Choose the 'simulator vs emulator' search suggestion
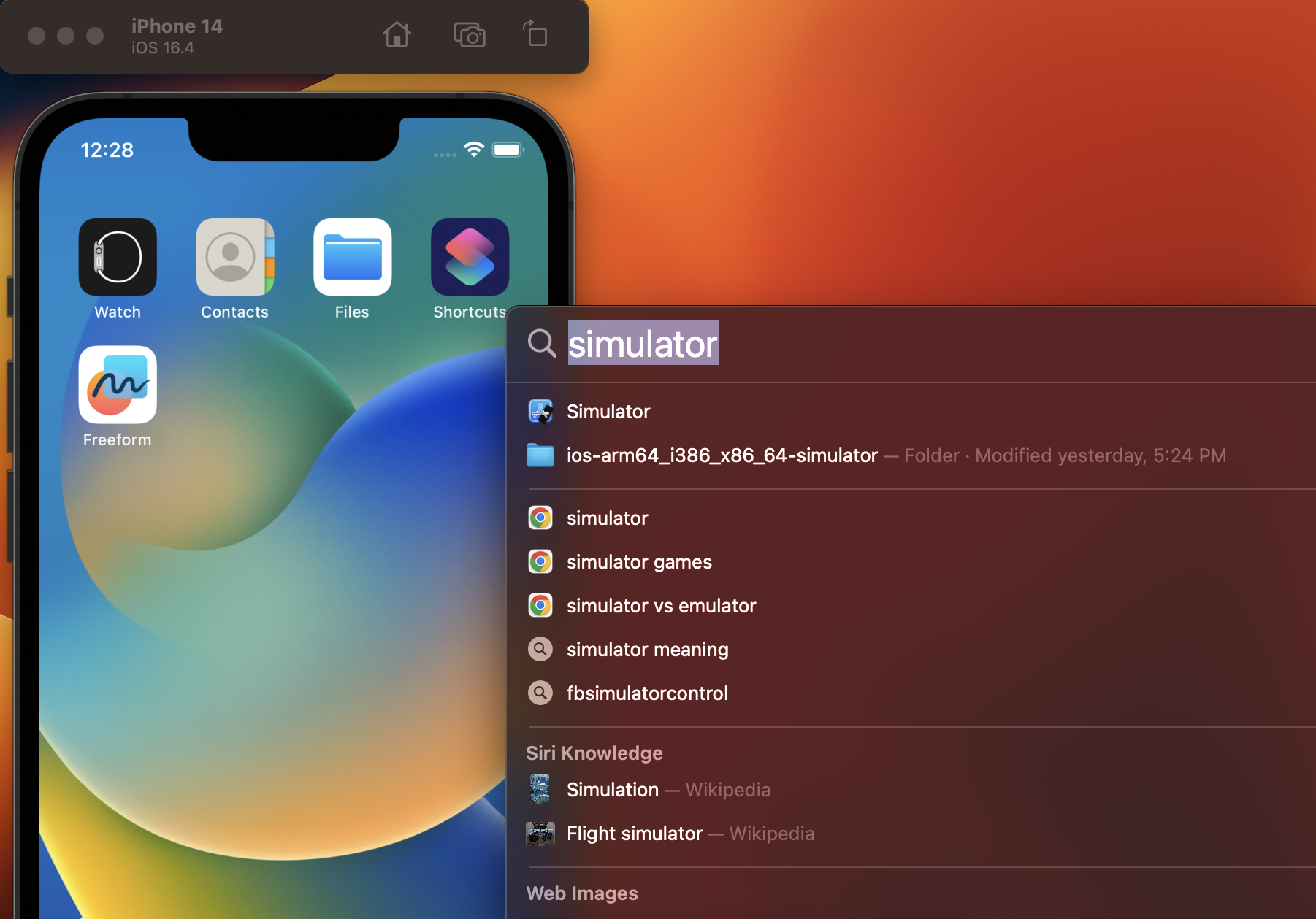Image resolution: width=1316 pixels, height=919 pixels. (x=661, y=605)
